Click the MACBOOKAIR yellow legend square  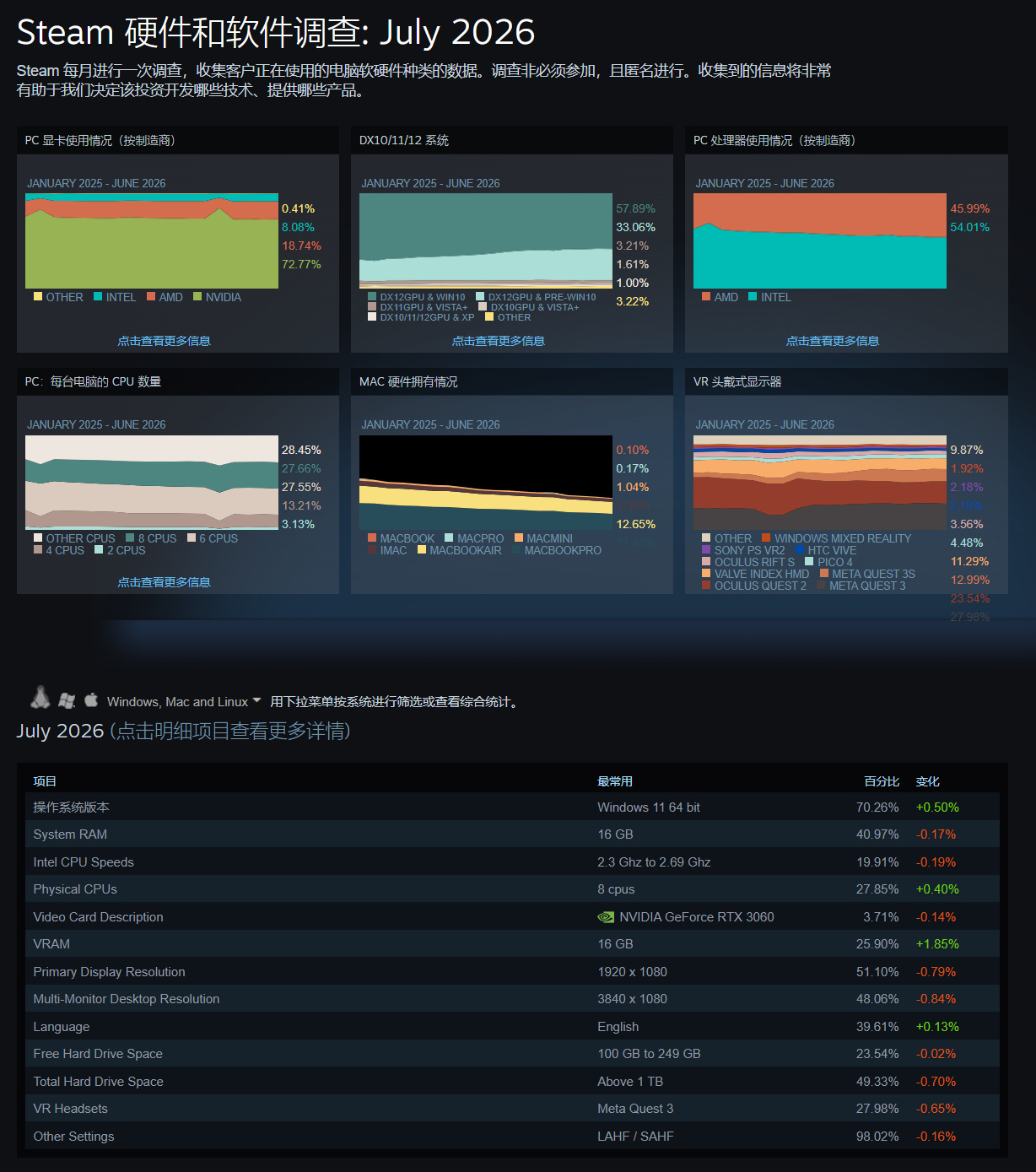click(422, 549)
